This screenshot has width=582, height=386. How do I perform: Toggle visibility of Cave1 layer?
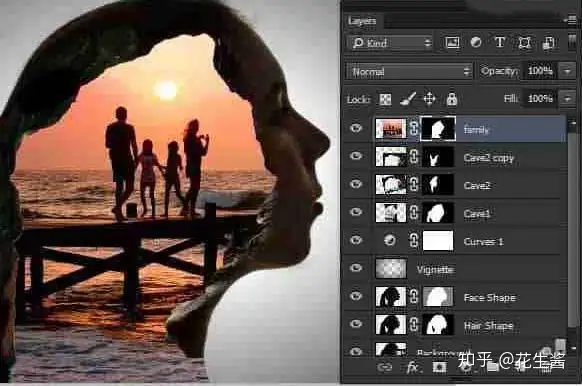point(356,212)
